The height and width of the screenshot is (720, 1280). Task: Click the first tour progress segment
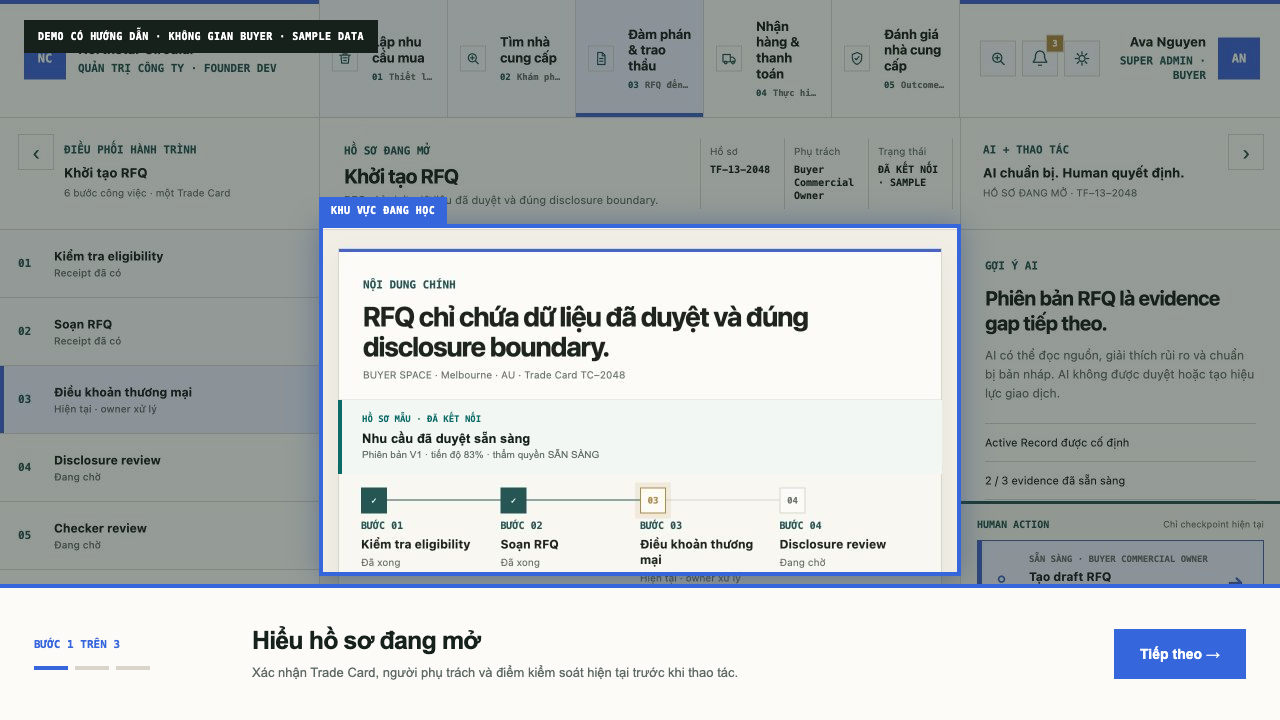51,668
